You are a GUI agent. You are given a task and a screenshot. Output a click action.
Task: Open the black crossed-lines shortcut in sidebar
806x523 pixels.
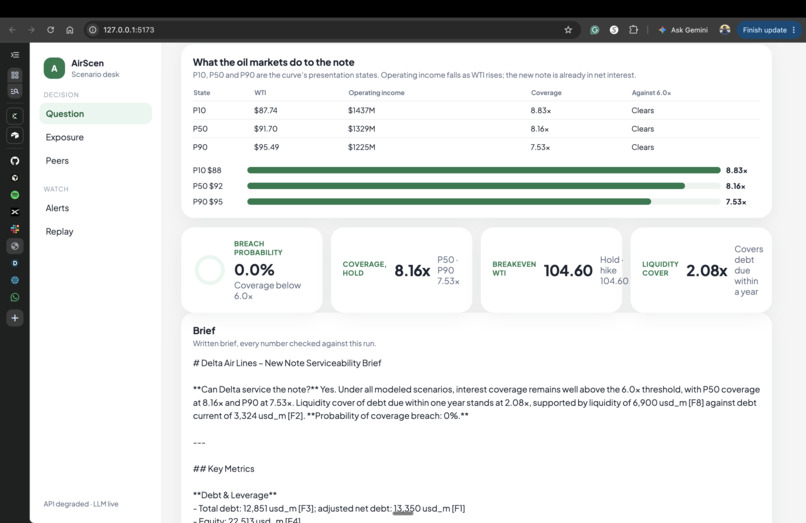coord(15,212)
